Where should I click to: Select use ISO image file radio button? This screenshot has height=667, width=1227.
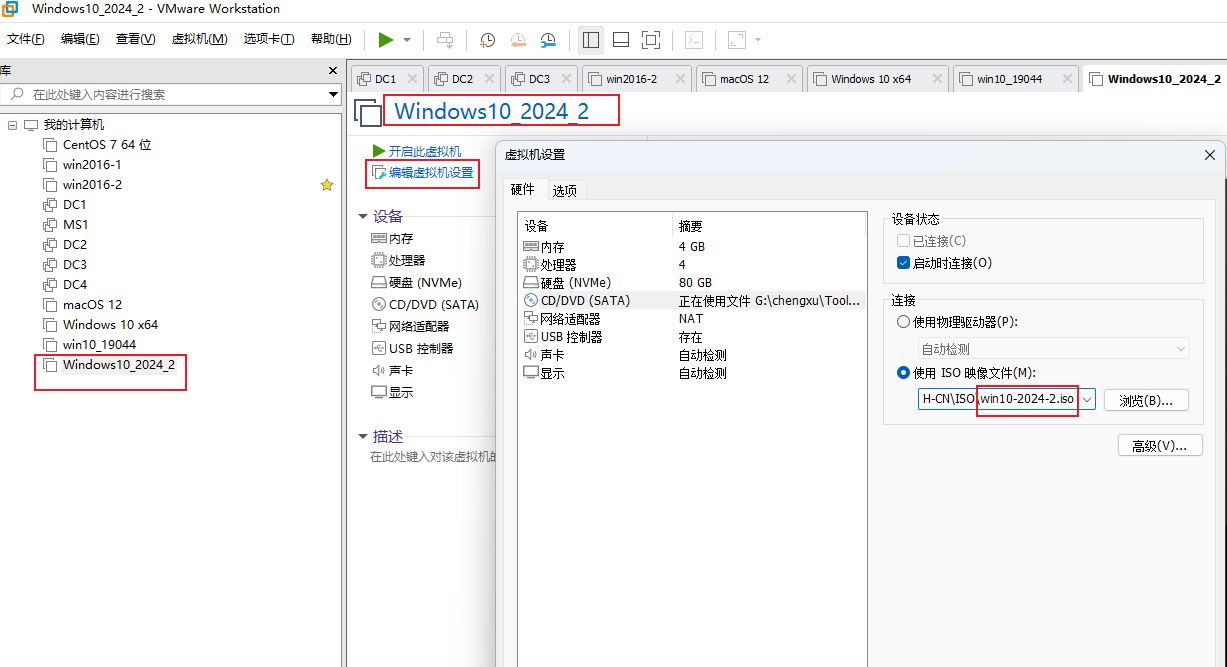coord(904,373)
